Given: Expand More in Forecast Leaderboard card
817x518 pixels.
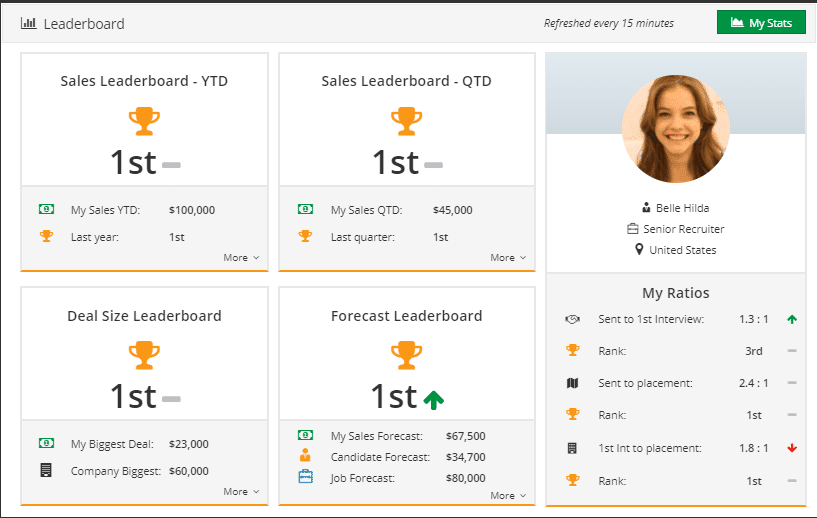Looking at the screenshot, I should click(507, 496).
